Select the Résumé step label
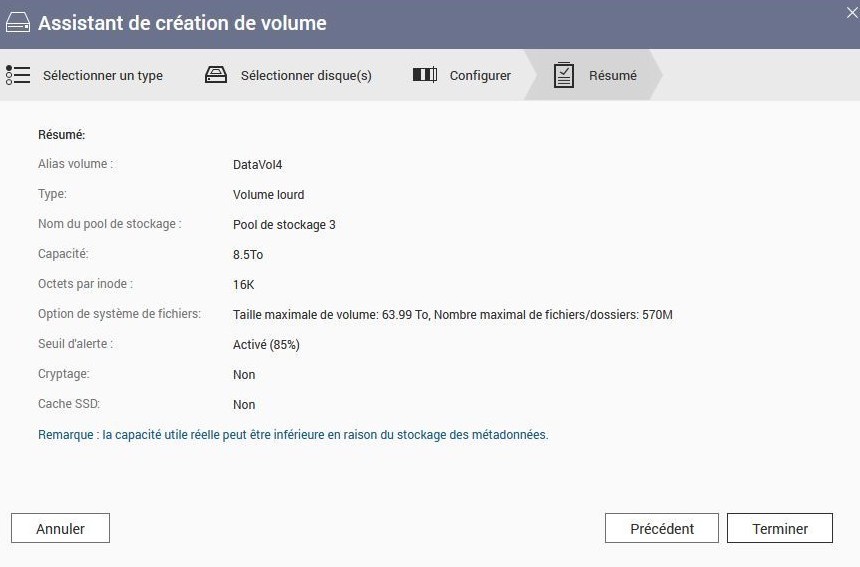860x567 pixels. 612,76
